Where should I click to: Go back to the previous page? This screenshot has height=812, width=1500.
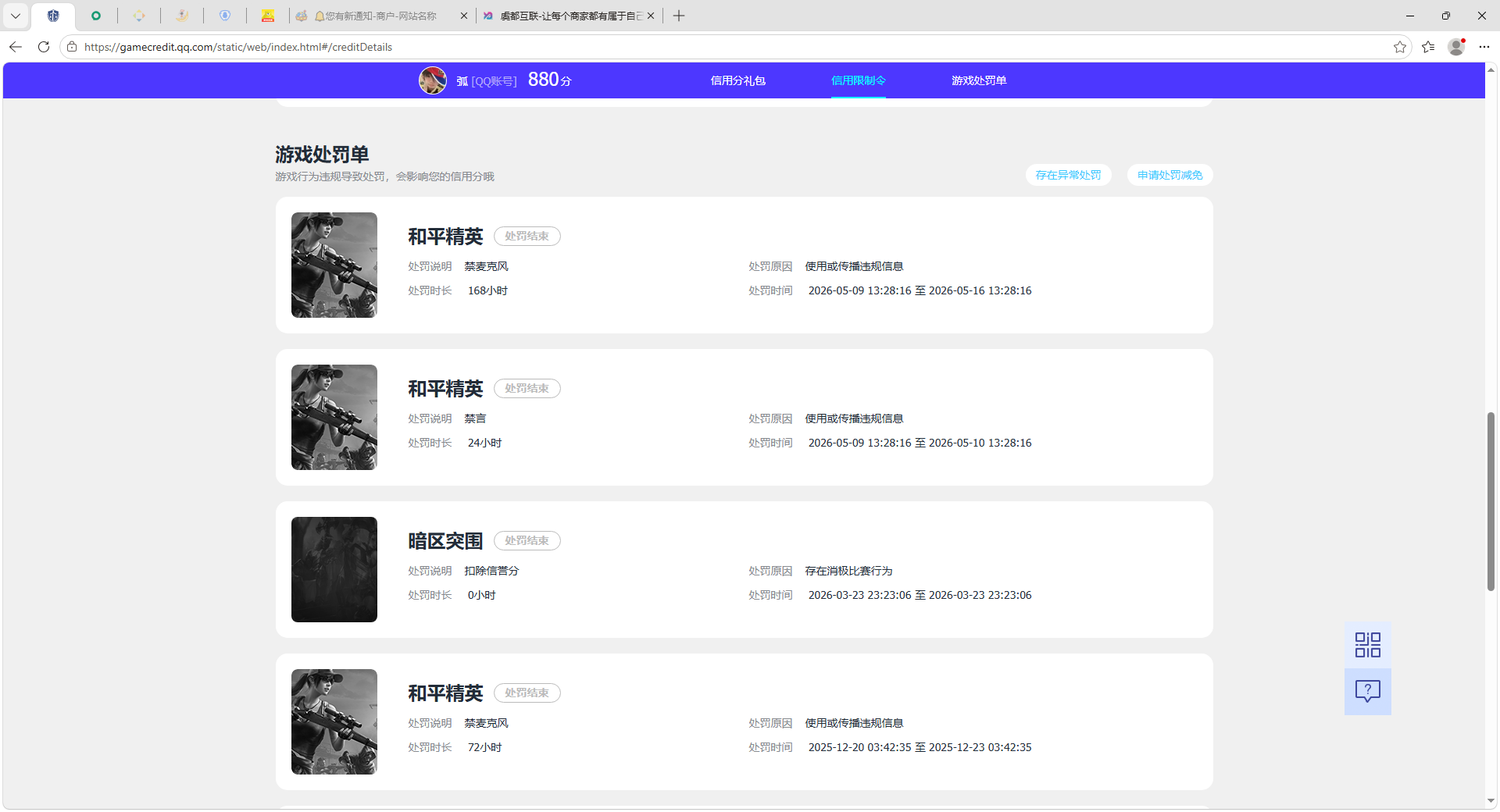16,47
